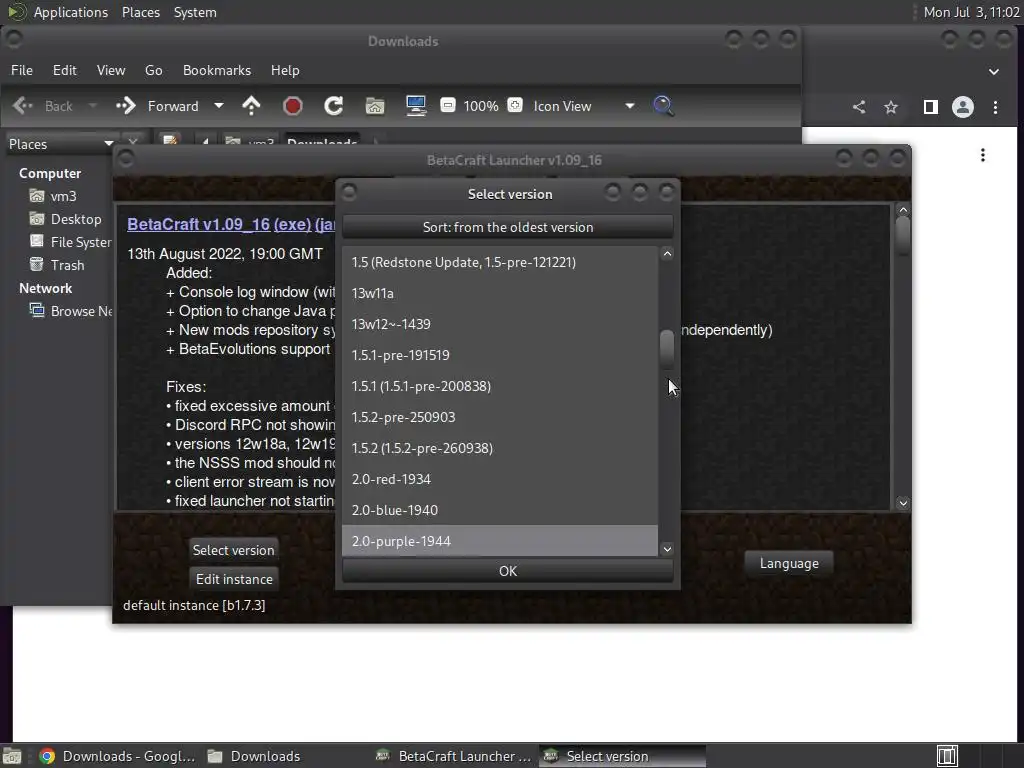Image resolution: width=1024 pixels, height=768 pixels.
Task: Open the Chrome three-dot menu
Action: tap(995, 107)
